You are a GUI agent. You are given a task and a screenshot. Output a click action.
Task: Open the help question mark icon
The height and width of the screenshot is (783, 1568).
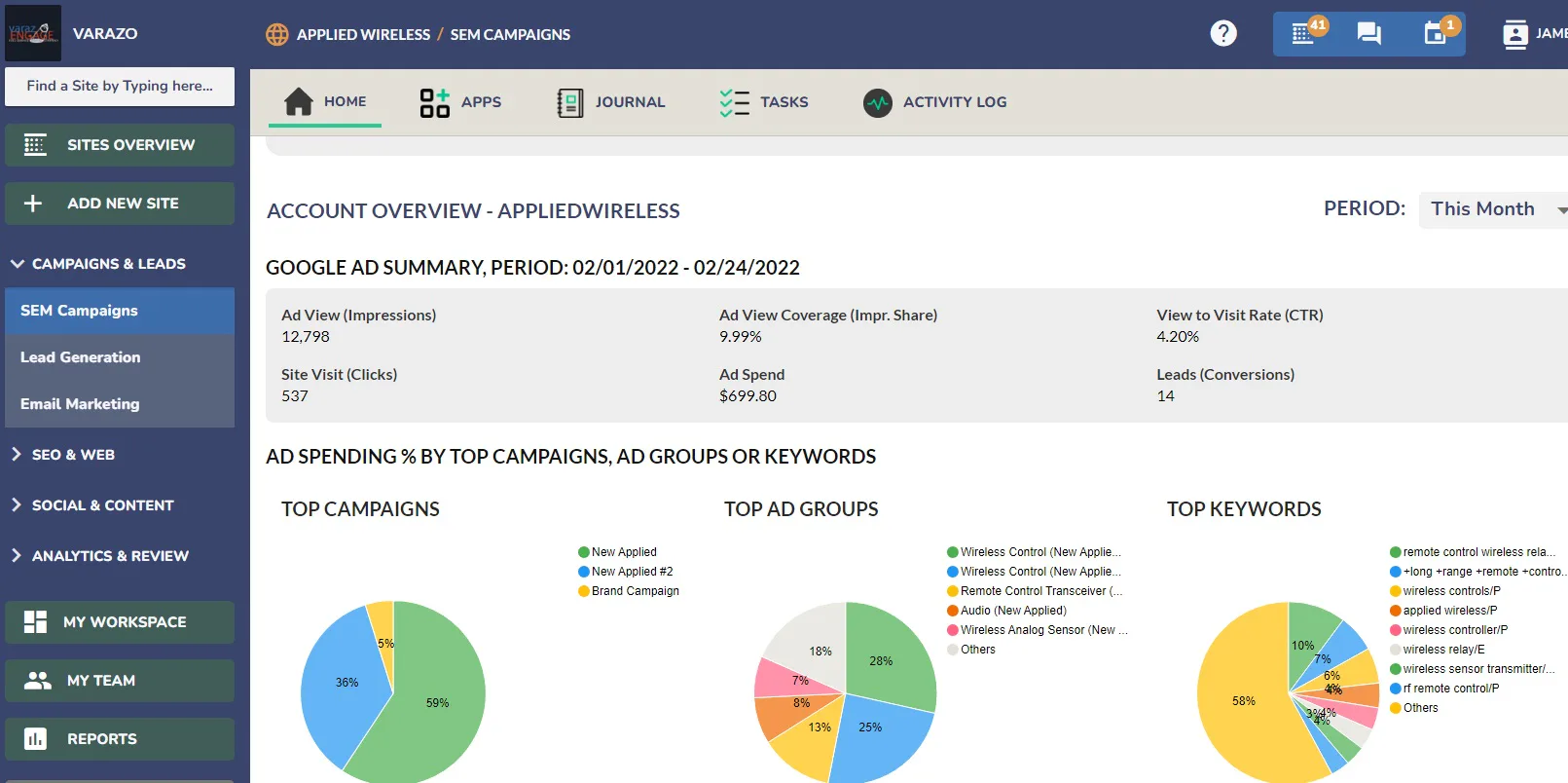(x=1223, y=33)
